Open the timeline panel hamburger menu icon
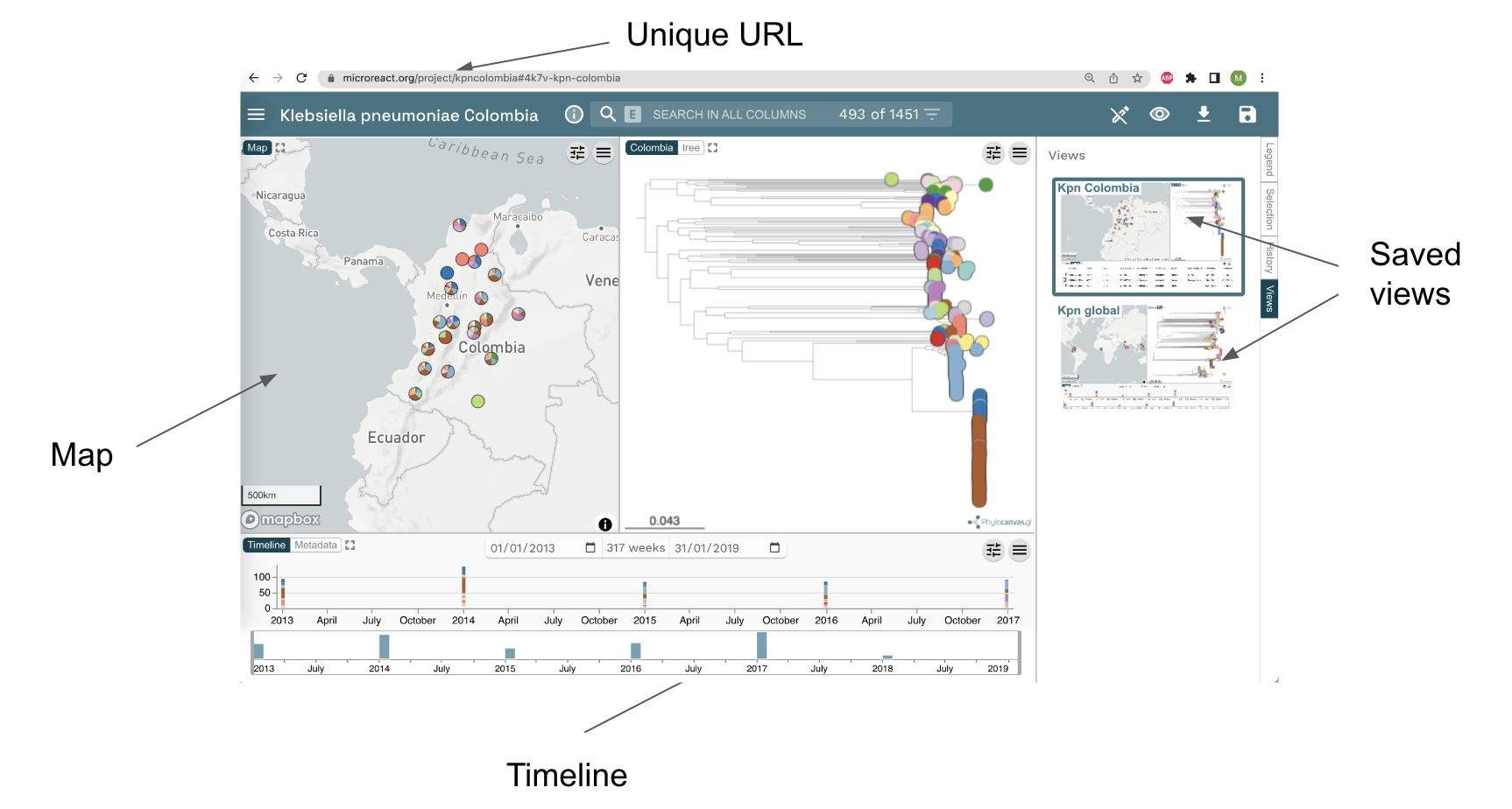This screenshot has width=1512, height=809. [x=1019, y=551]
